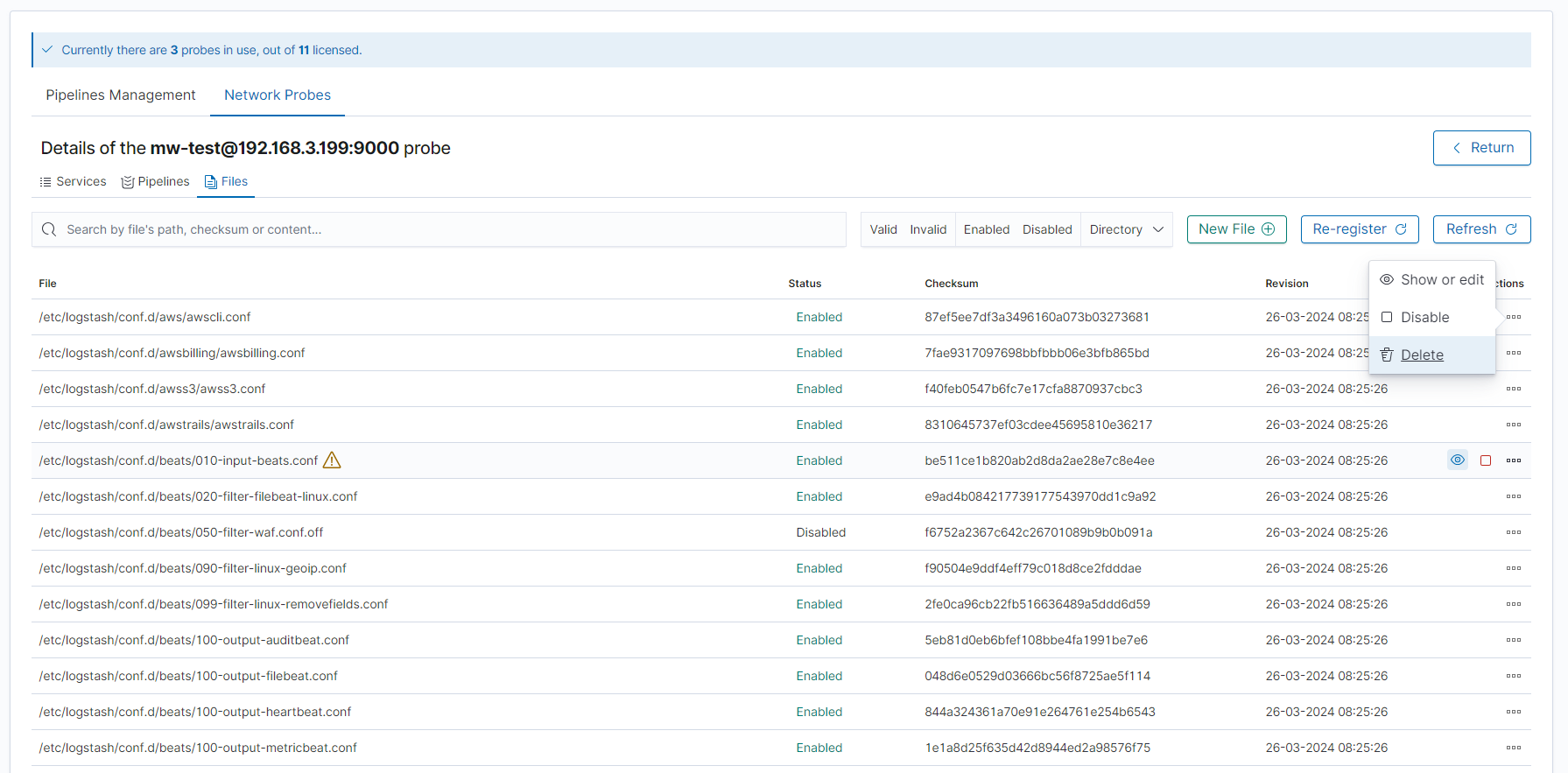The image size is (1568, 773).
Task: Select Delete in the popup menu
Action: pyautogui.click(x=1422, y=355)
